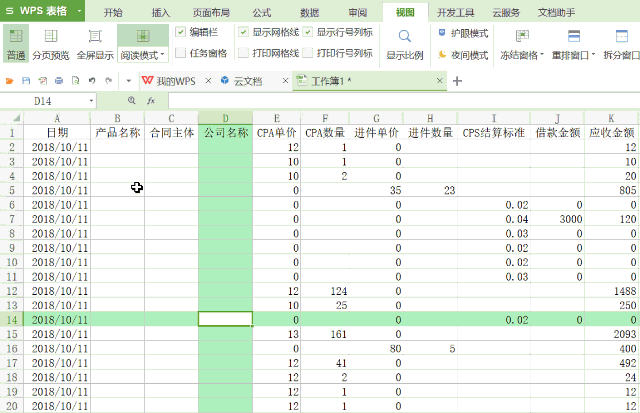Click the Name Box showing D14
Screen dimensions: 640x413
(43, 101)
